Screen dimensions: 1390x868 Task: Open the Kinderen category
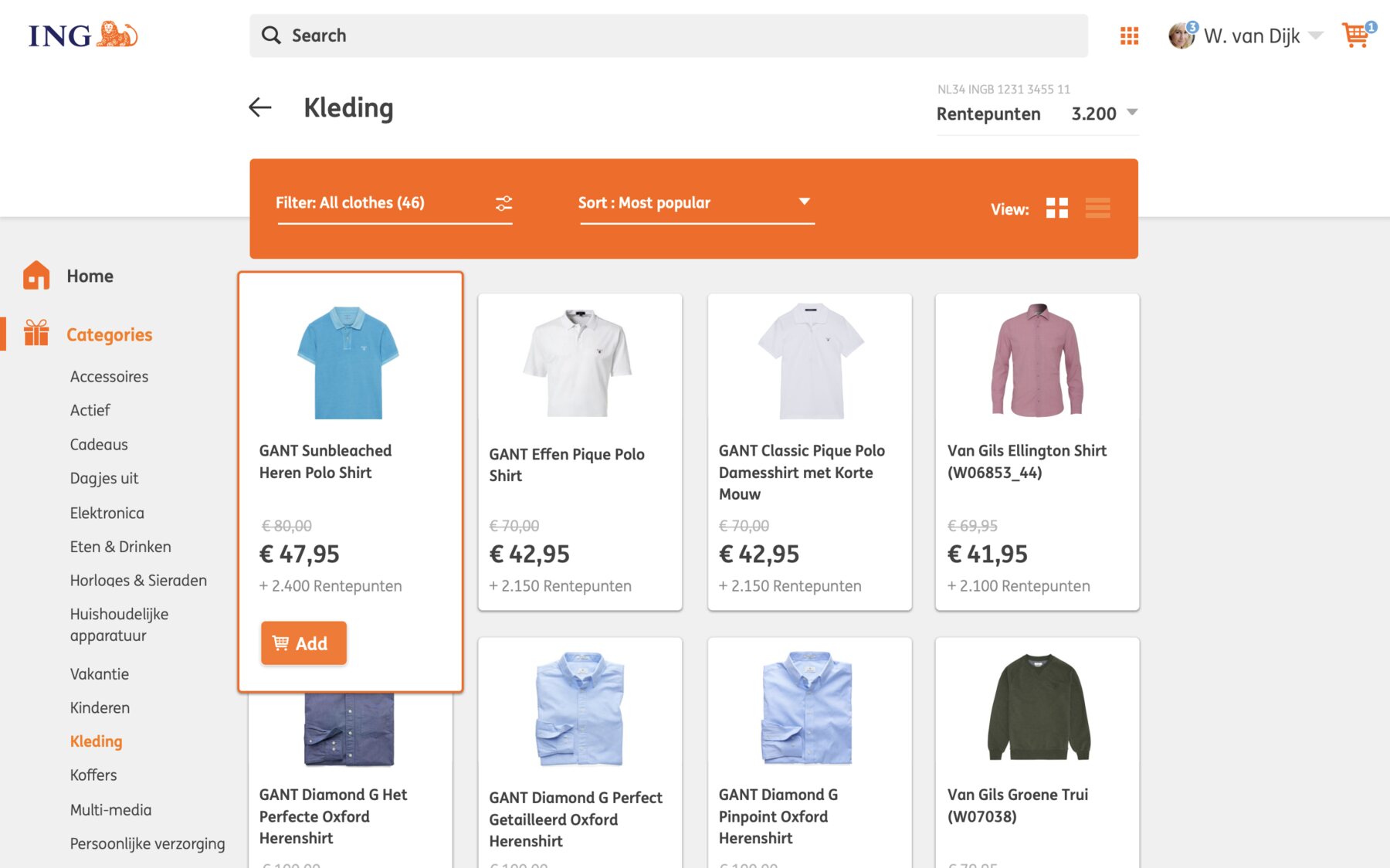point(100,707)
